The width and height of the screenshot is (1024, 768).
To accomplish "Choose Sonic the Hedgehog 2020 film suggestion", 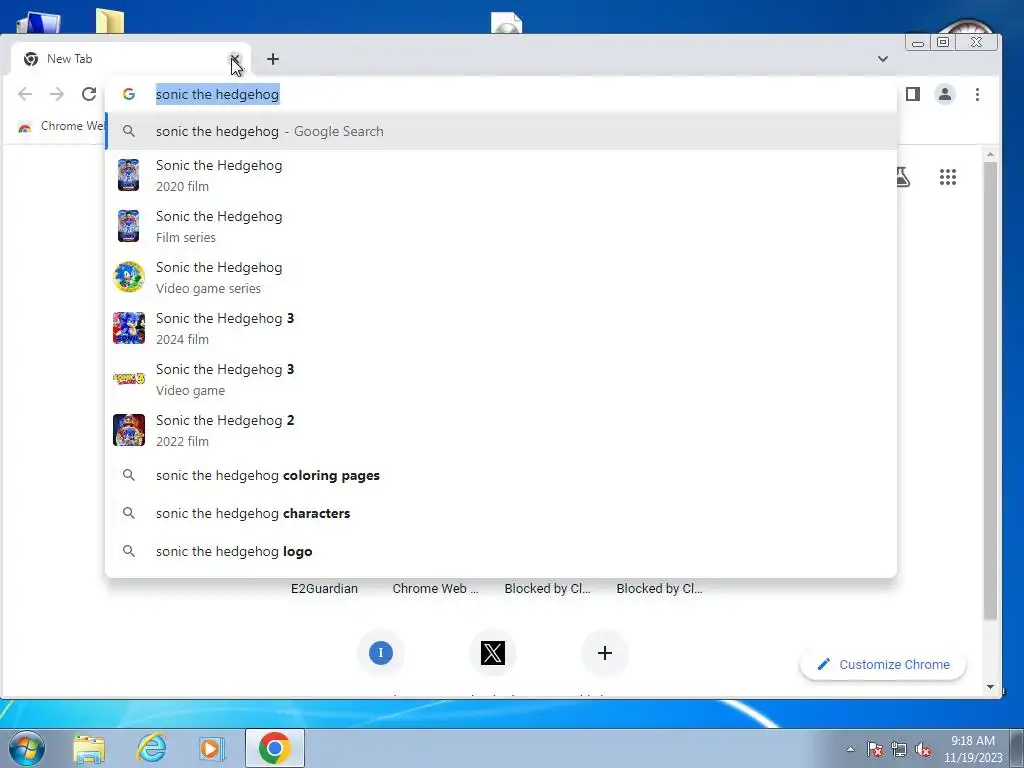I will click(501, 175).
